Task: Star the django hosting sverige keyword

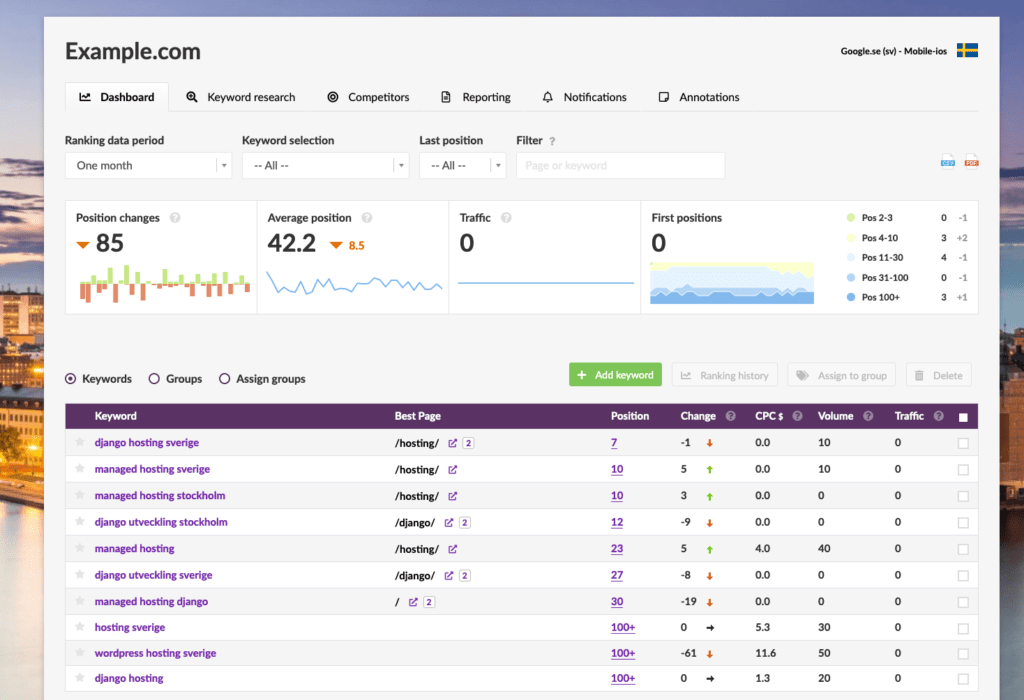Action: pyautogui.click(x=80, y=442)
